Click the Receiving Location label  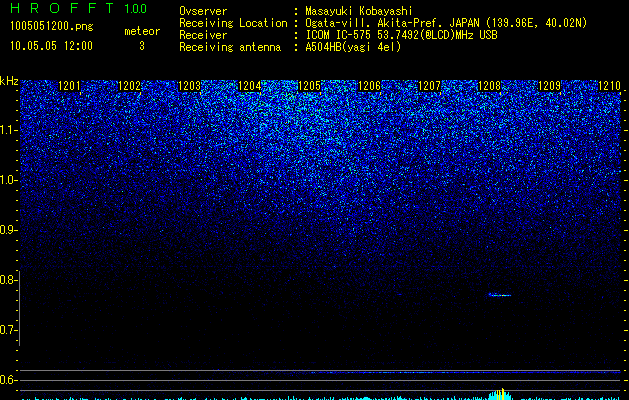pos(233,23)
